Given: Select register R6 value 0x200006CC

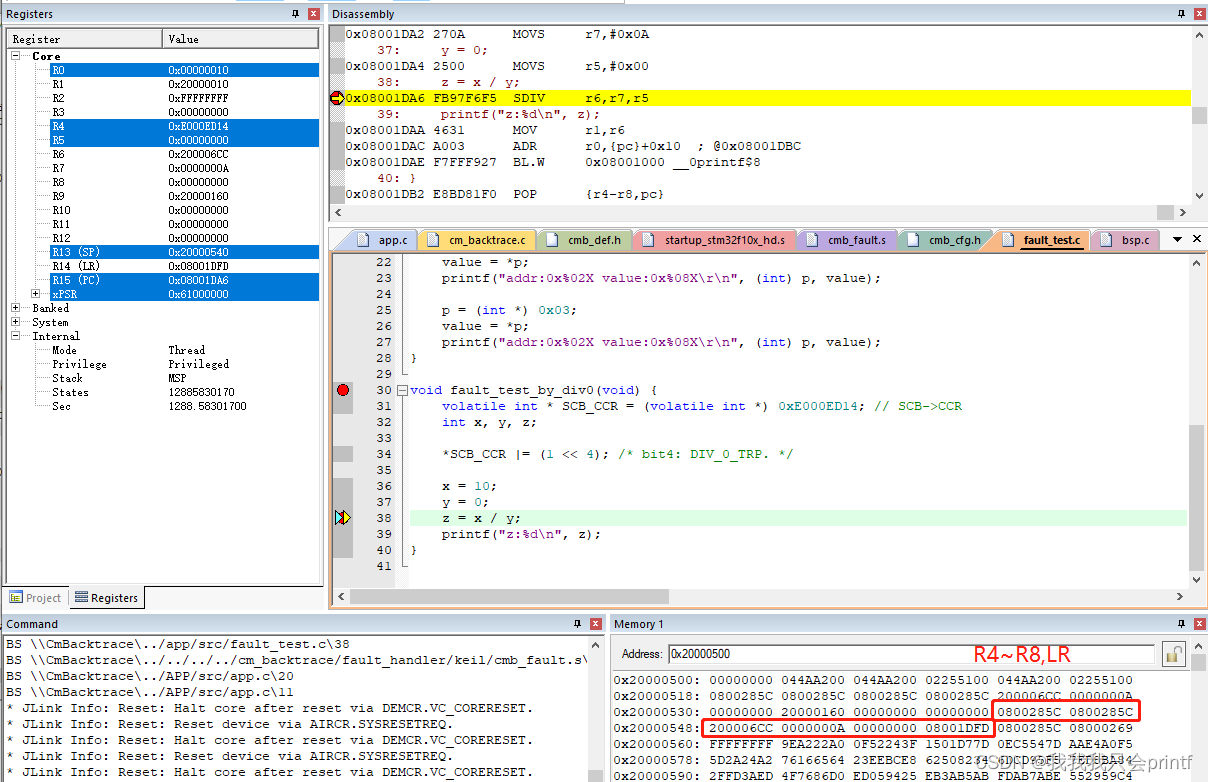Looking at the screenshot, I should [x=198, y=154].
